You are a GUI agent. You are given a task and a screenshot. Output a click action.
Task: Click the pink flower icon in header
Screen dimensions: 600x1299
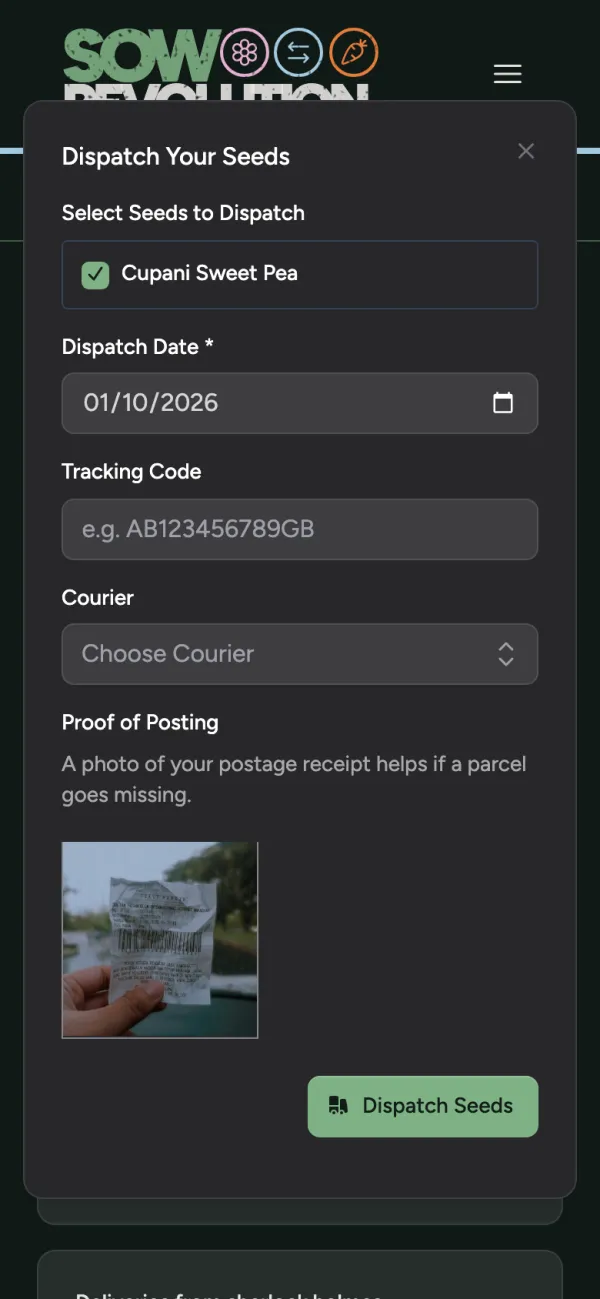[244, 53]
